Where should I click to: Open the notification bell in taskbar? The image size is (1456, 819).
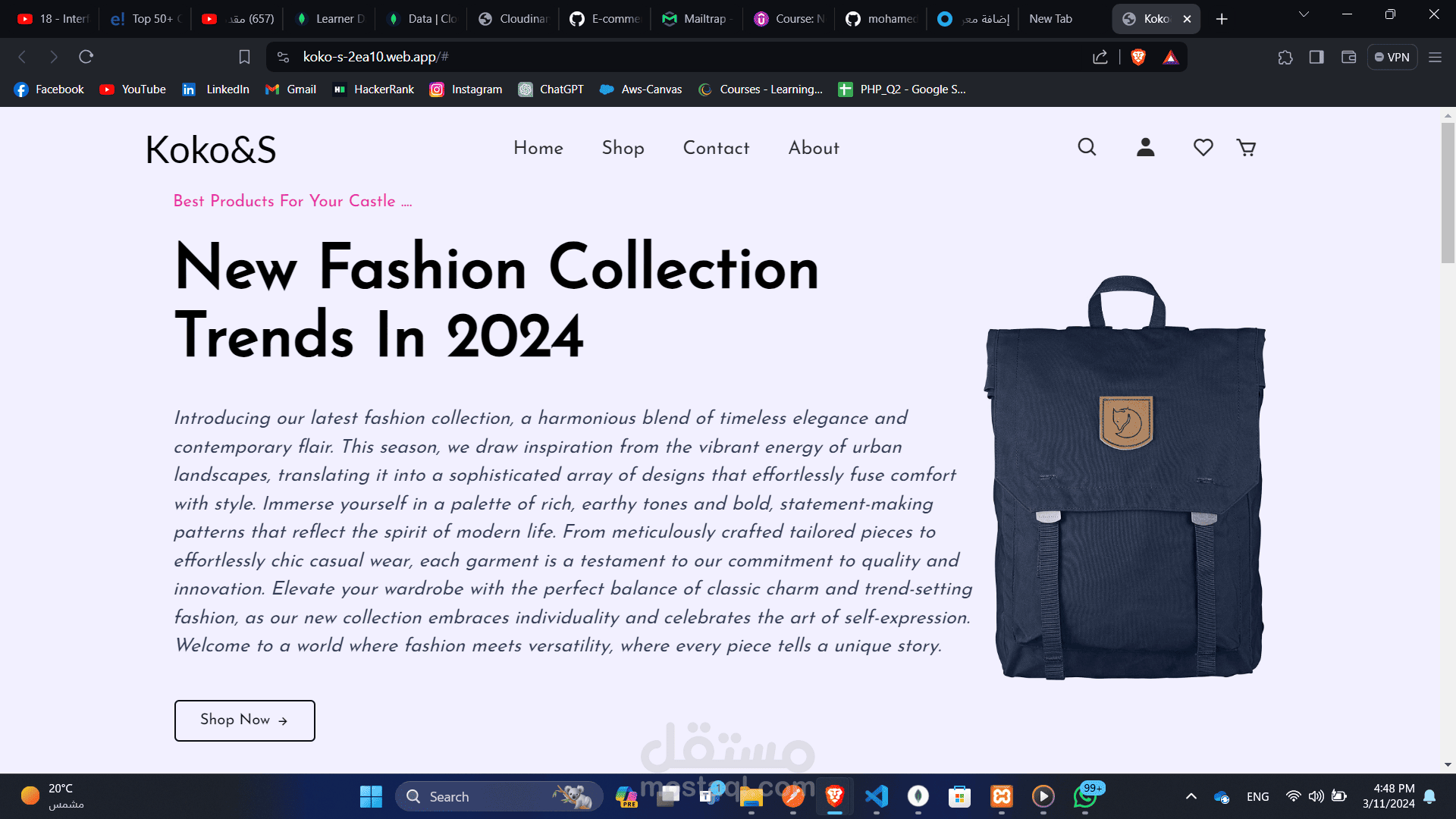tap(1429, 796)
